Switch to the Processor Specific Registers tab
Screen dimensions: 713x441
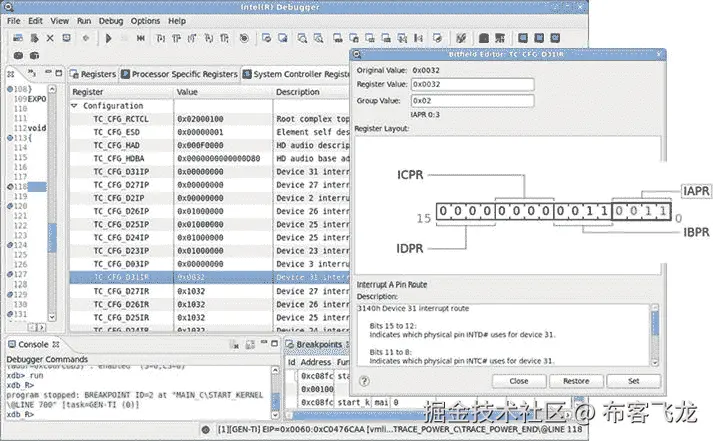point(180,74)
